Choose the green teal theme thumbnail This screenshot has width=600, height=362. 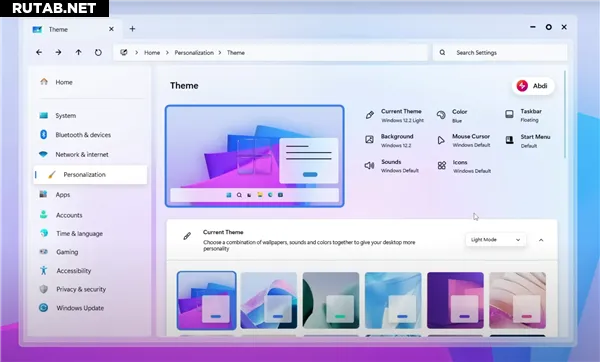click(331, 300)
